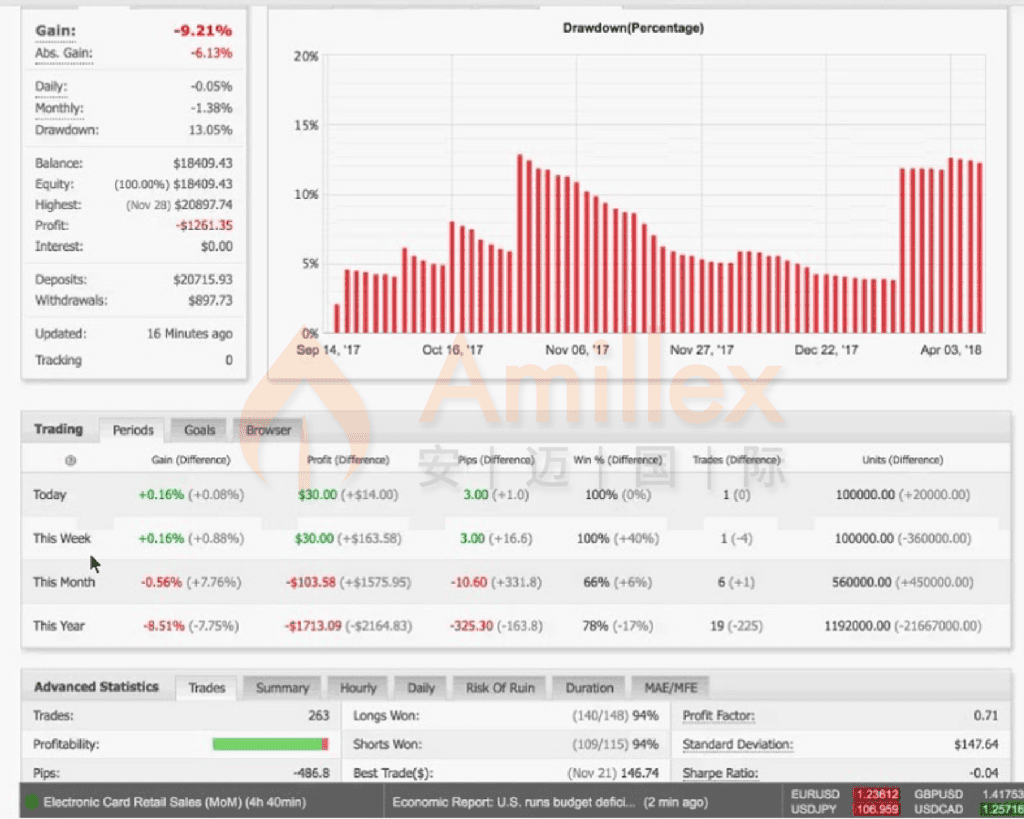Click the green calendar icon in bottom ticker
The width and height of the screenshot is (1024, 819).
tap(31, 802)
